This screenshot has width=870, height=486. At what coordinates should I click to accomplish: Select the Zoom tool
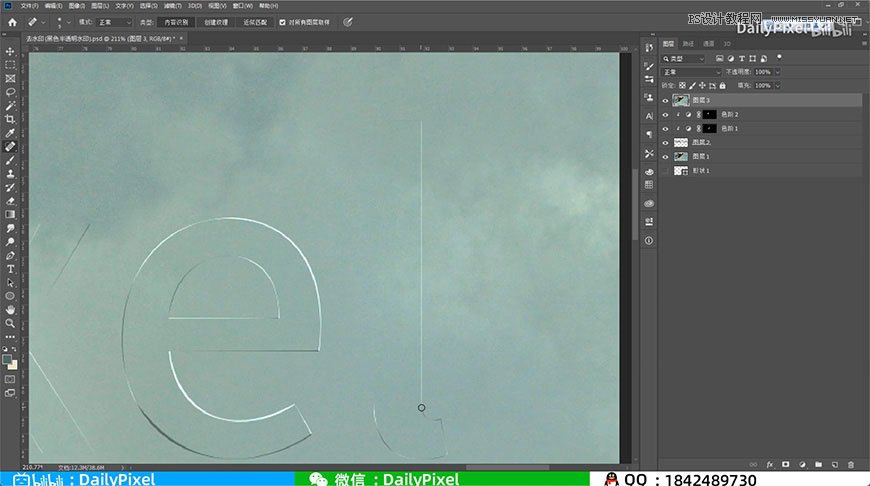click(10, 323)
